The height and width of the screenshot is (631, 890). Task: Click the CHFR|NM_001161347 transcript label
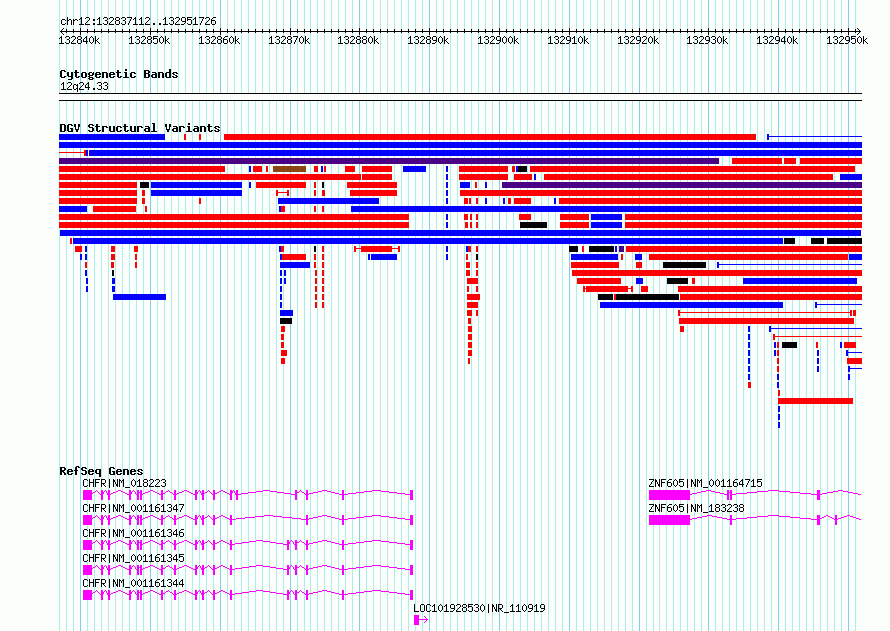pos(133,508)
